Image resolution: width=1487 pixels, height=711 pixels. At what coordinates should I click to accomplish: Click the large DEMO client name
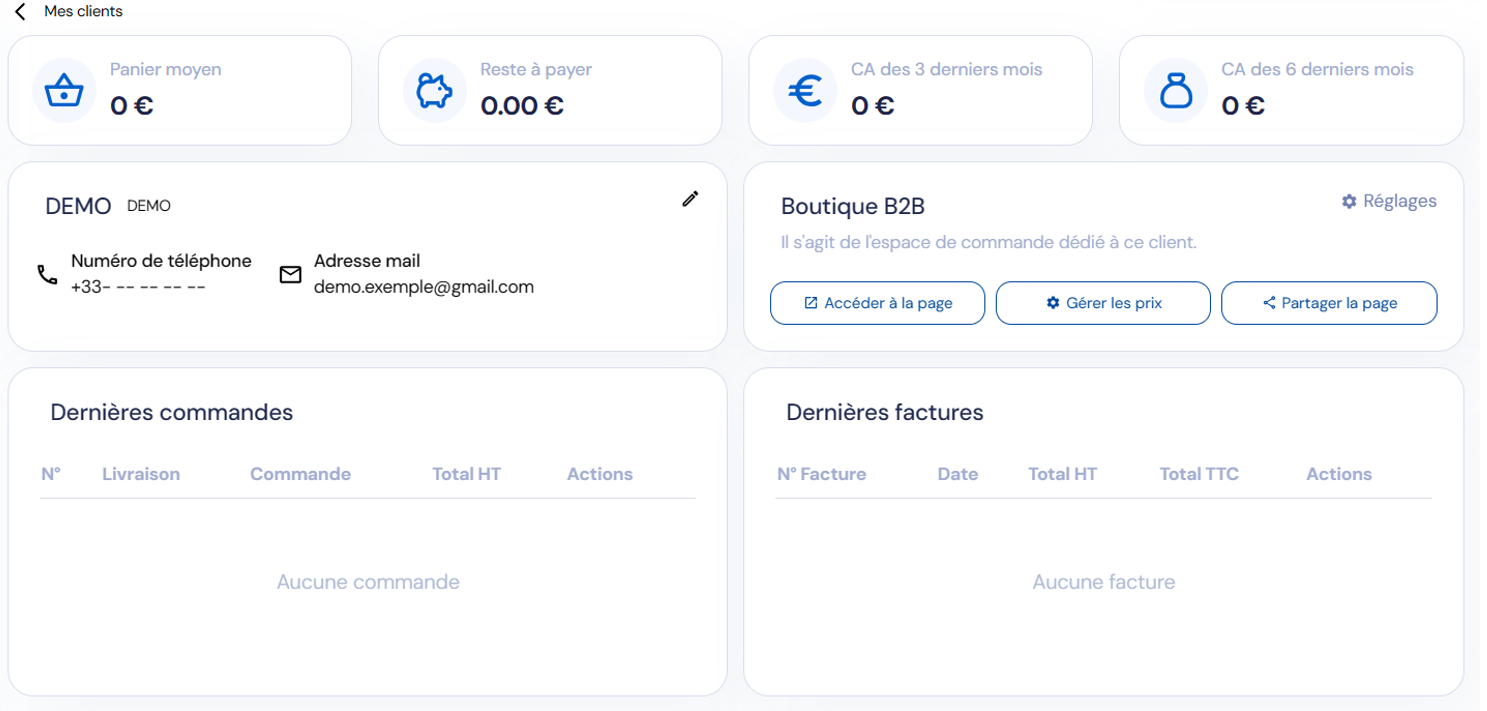tap(78, 206)
